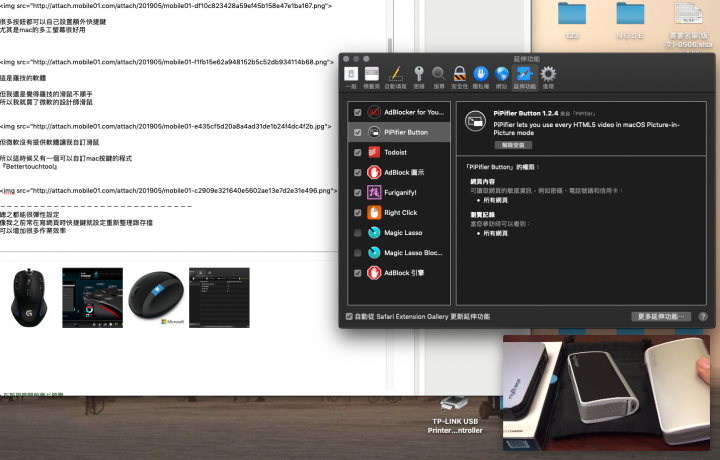The image size is (720, 460).
Task: Disable the Right Click extension checkbox
Action: click(358, 213)
